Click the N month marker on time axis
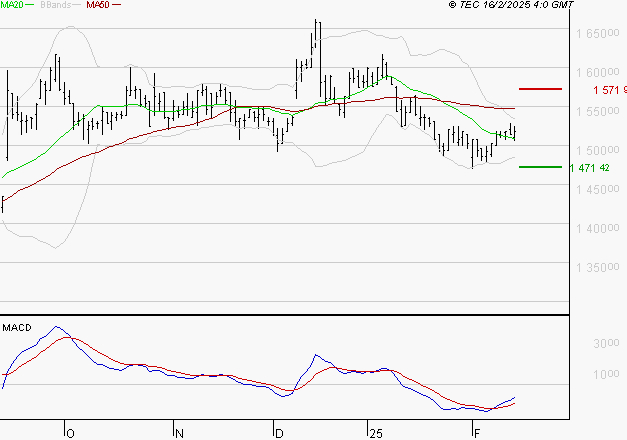627x440 pixels. coord(179,434)
